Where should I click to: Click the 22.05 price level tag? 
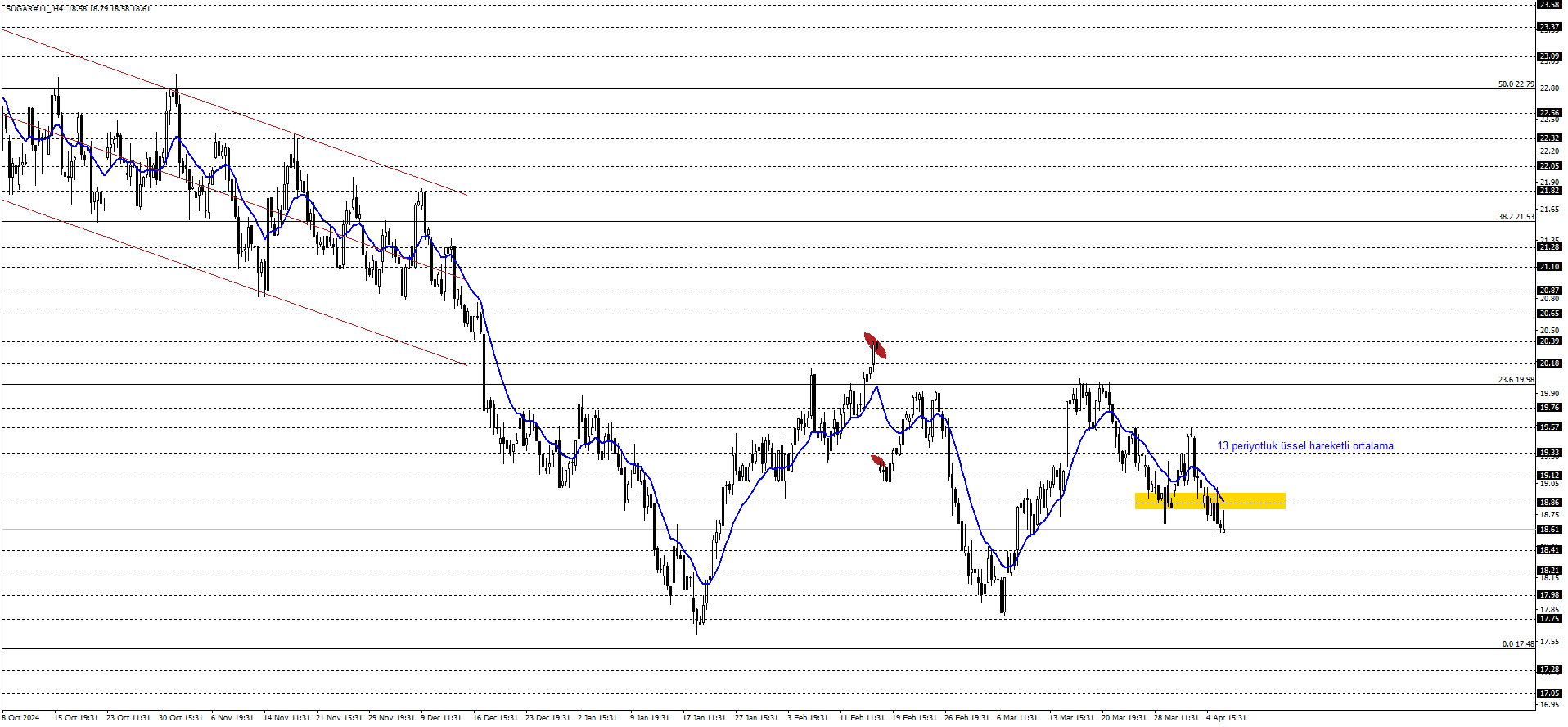[x=1549, y=165]
